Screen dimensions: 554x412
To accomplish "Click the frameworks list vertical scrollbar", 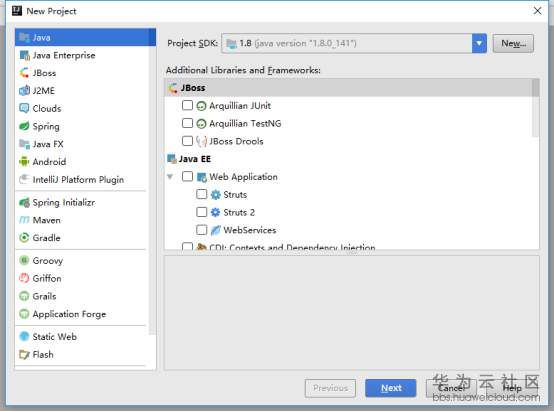I will tap(536, 108).
